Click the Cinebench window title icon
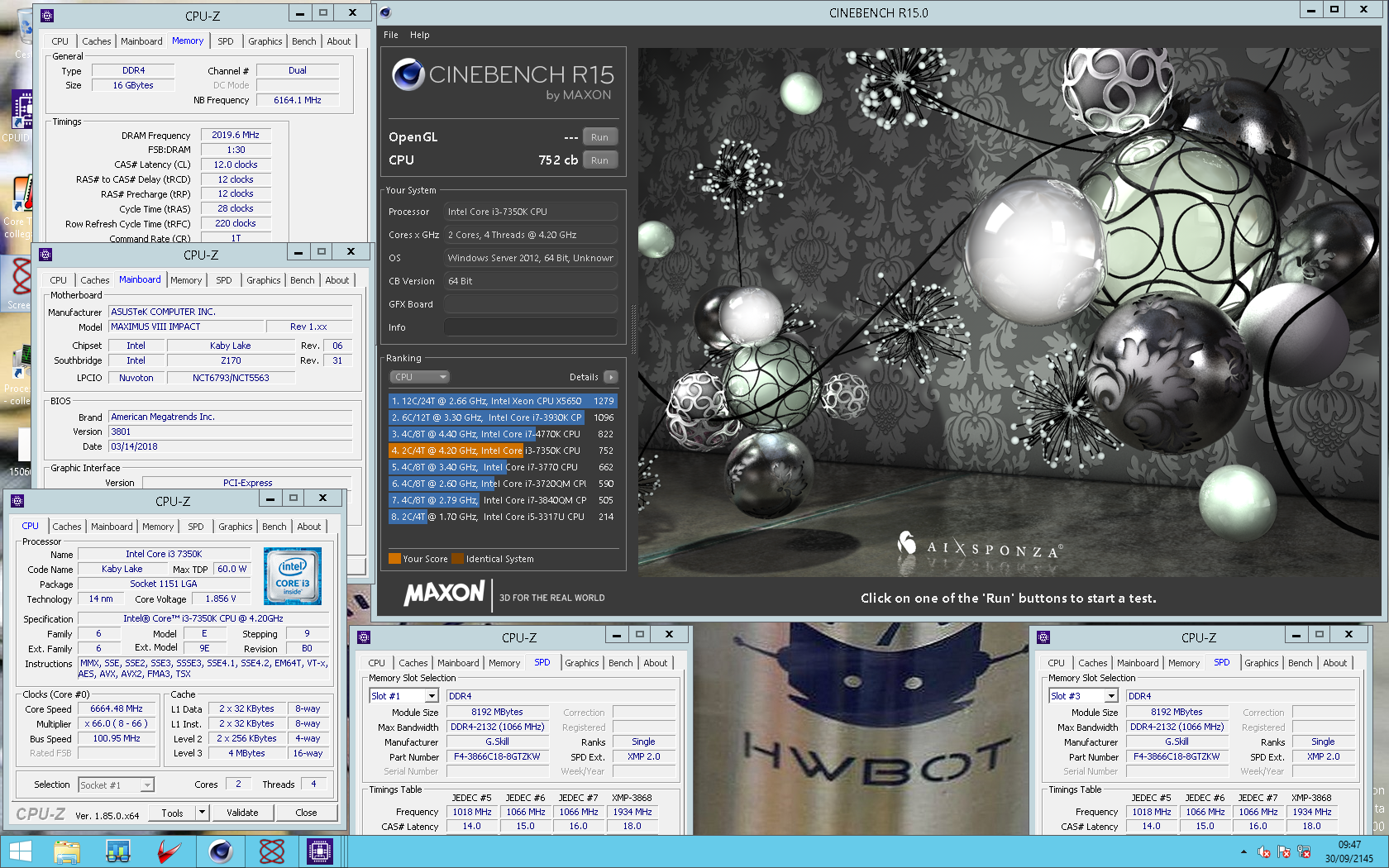Screen dimensions: 1389x868 (x=385, y=12)
